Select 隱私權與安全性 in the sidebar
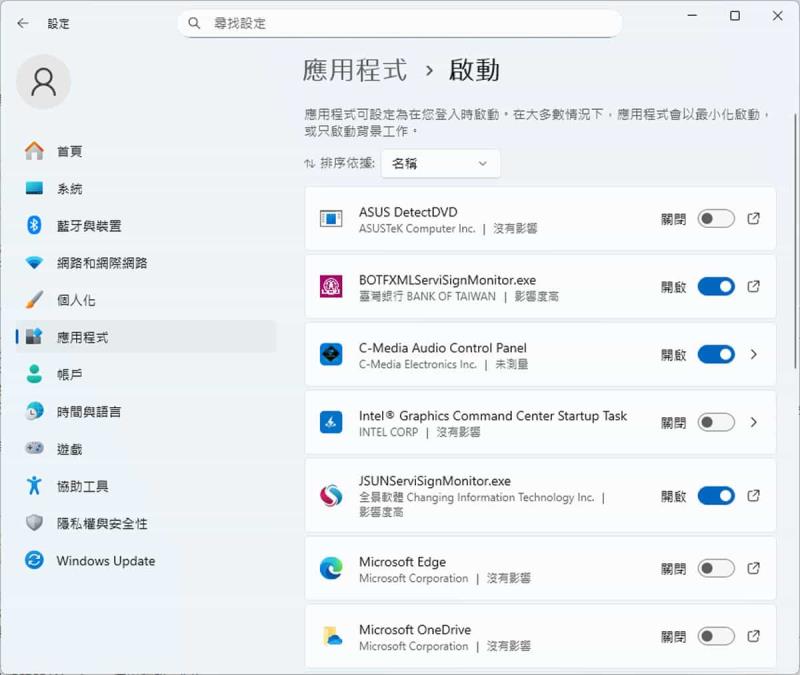 pyautogui.click(x=101, y=524)
